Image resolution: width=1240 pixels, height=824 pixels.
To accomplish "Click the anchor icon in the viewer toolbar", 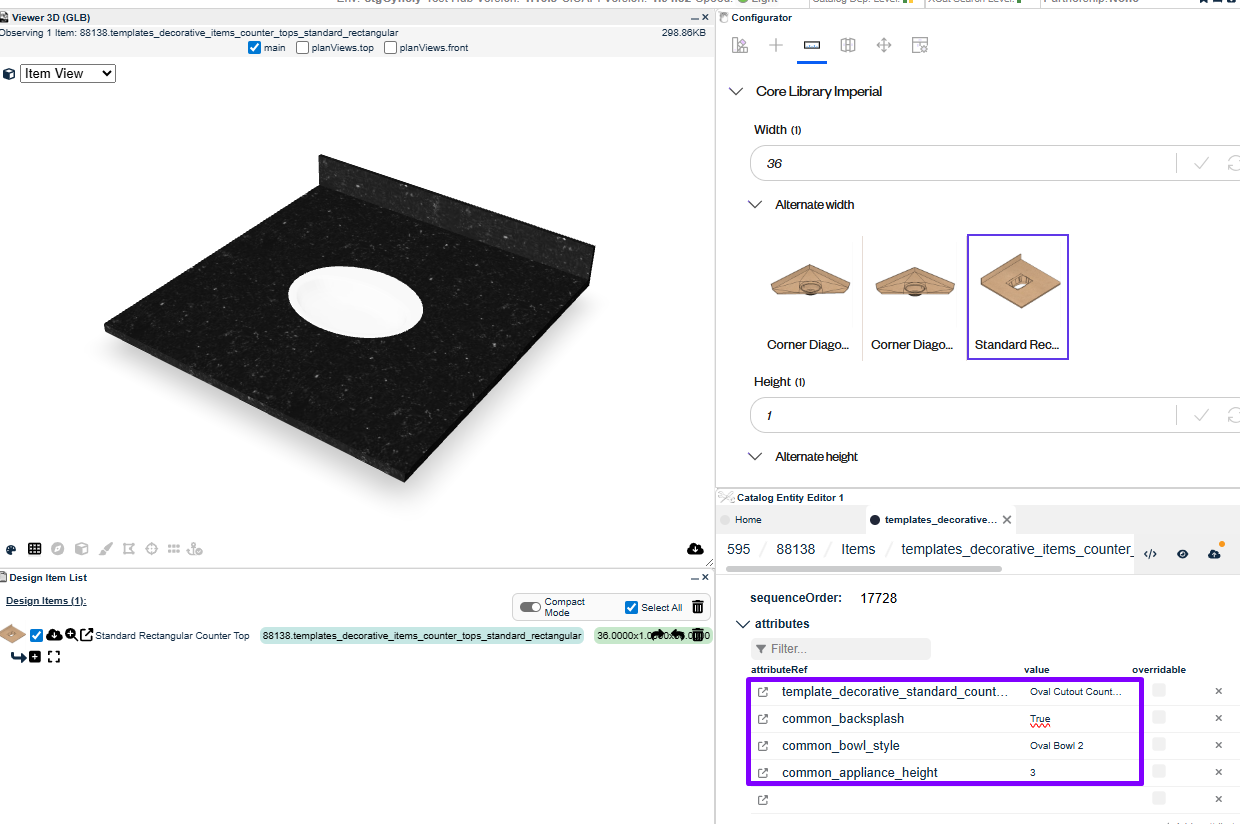I will 196,549.
